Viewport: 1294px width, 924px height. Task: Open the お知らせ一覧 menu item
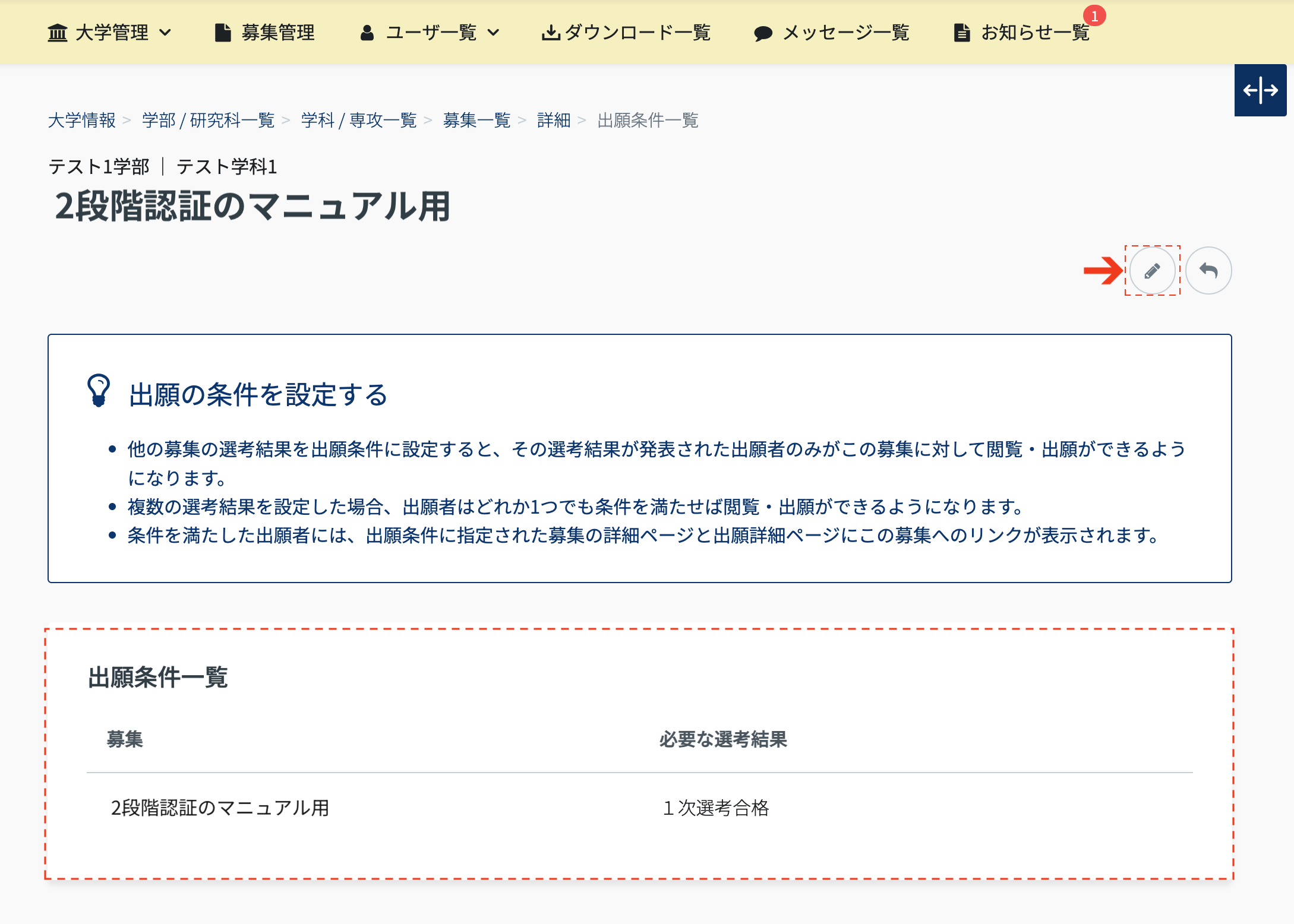tap(1034, 33)
